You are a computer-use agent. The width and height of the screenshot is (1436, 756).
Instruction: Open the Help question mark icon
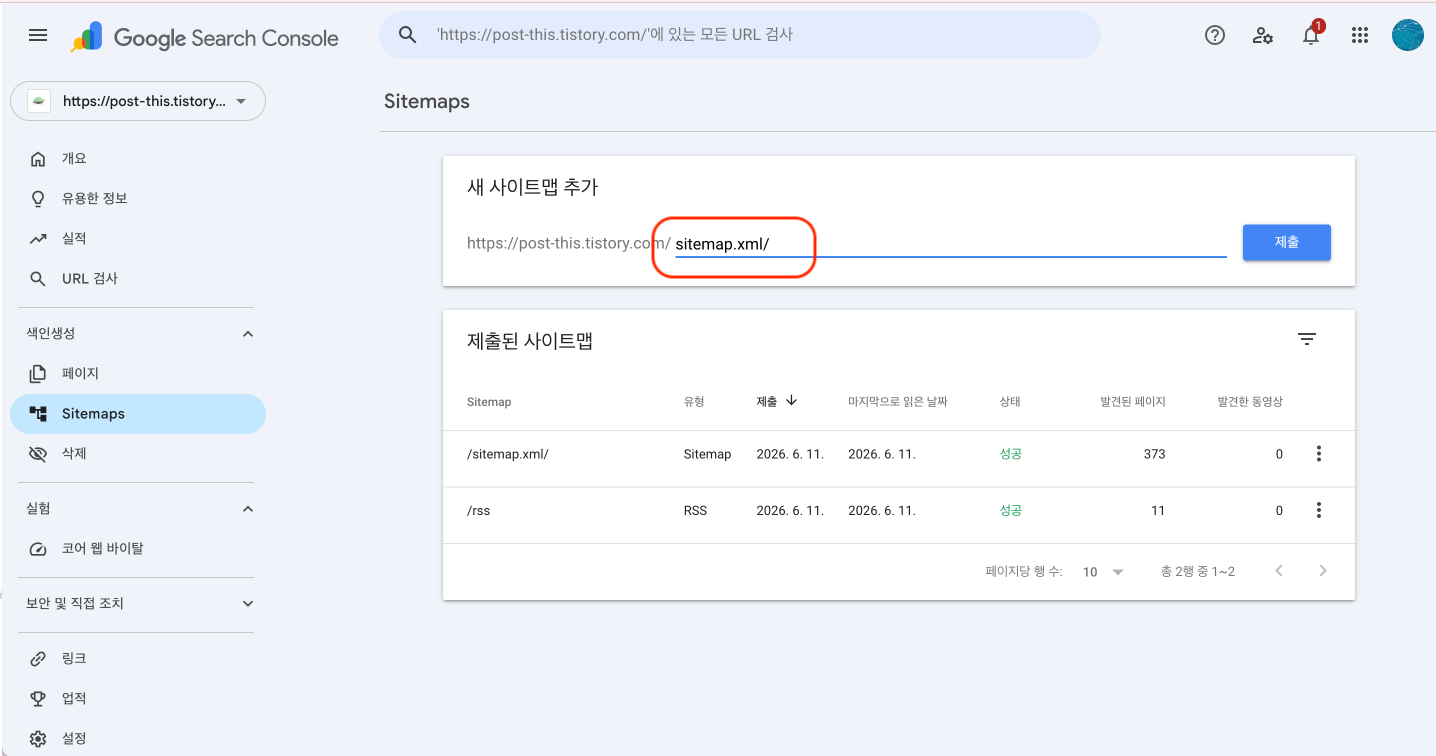[1215, 35]
